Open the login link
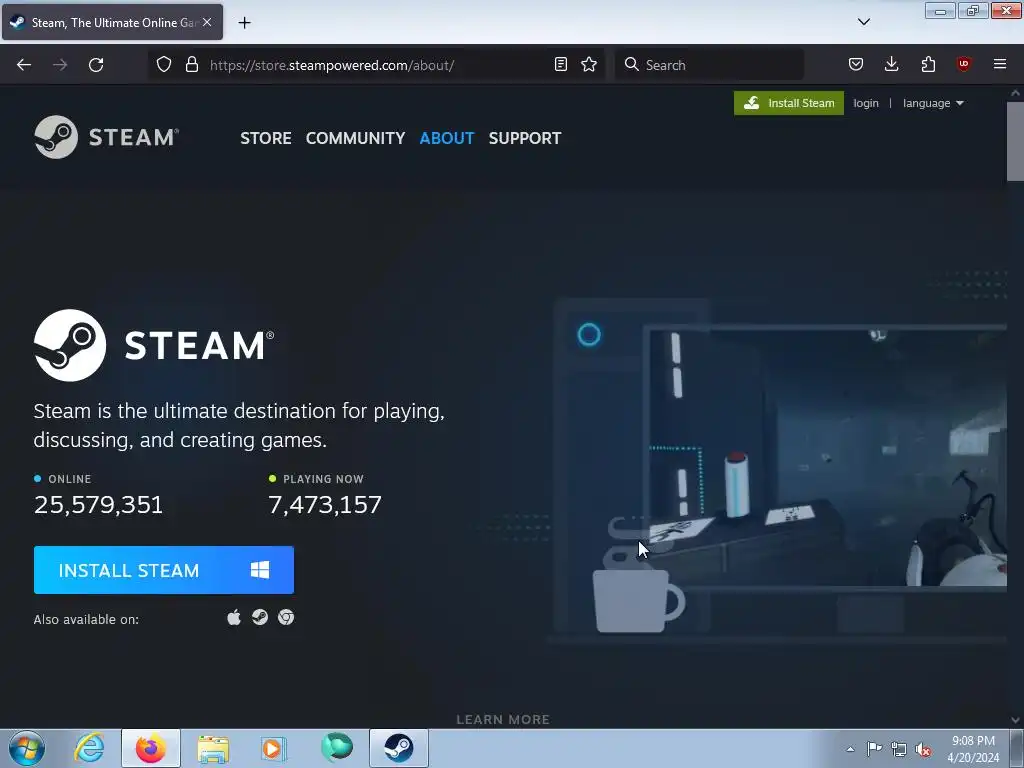The width and height of the screenshot is (1024, 768). (x=866, y=103)
